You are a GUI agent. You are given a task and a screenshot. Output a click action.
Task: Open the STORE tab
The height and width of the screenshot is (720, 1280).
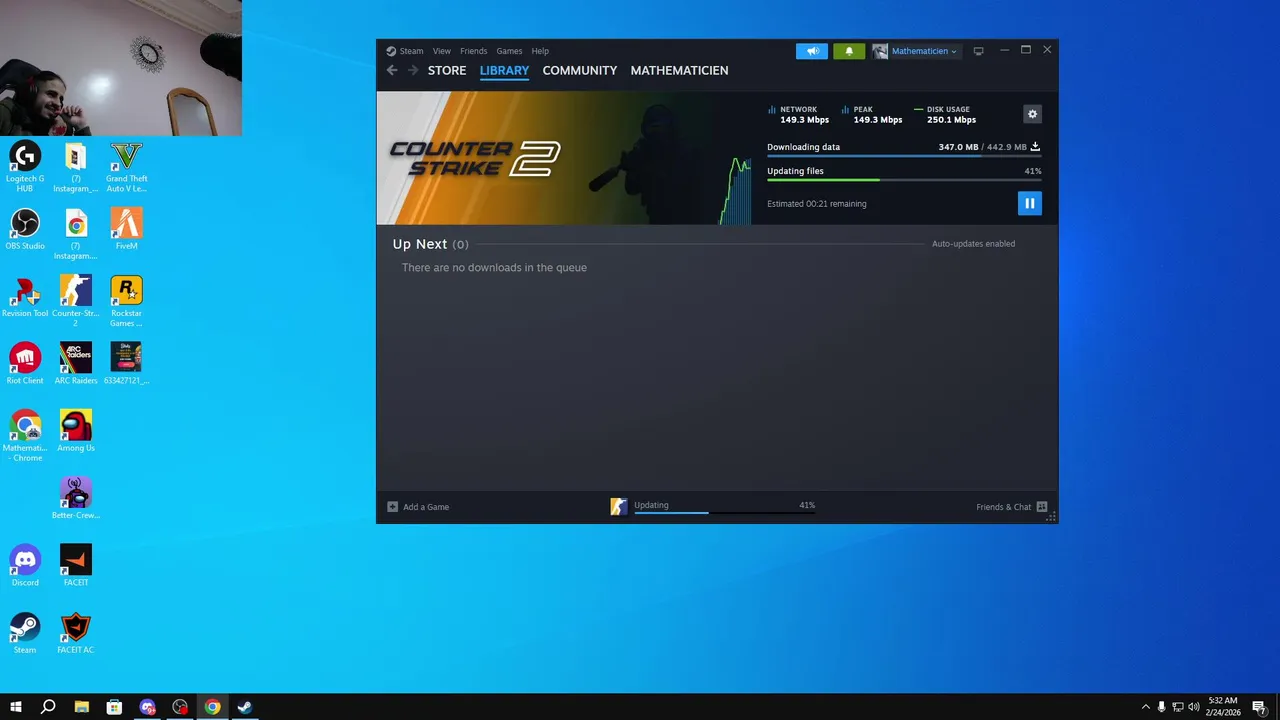point(447,71)
